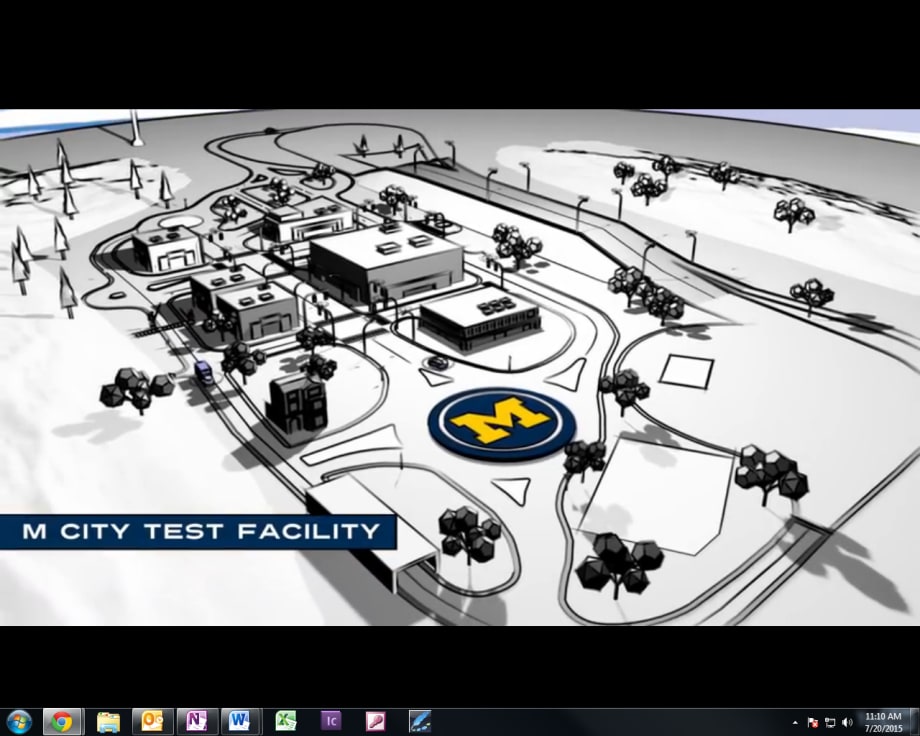Show hidden tray icons arrow
920x736 pixels.
click(x=795, y=723)
